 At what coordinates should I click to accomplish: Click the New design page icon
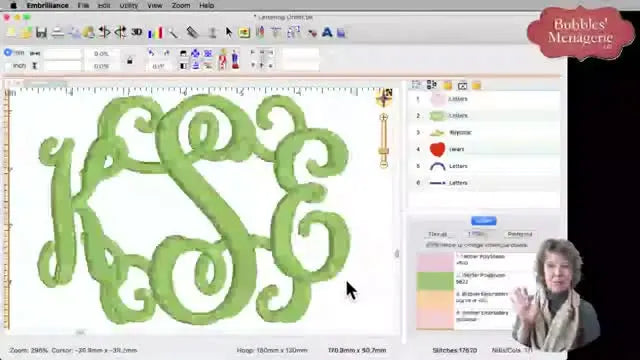(11, 32)
